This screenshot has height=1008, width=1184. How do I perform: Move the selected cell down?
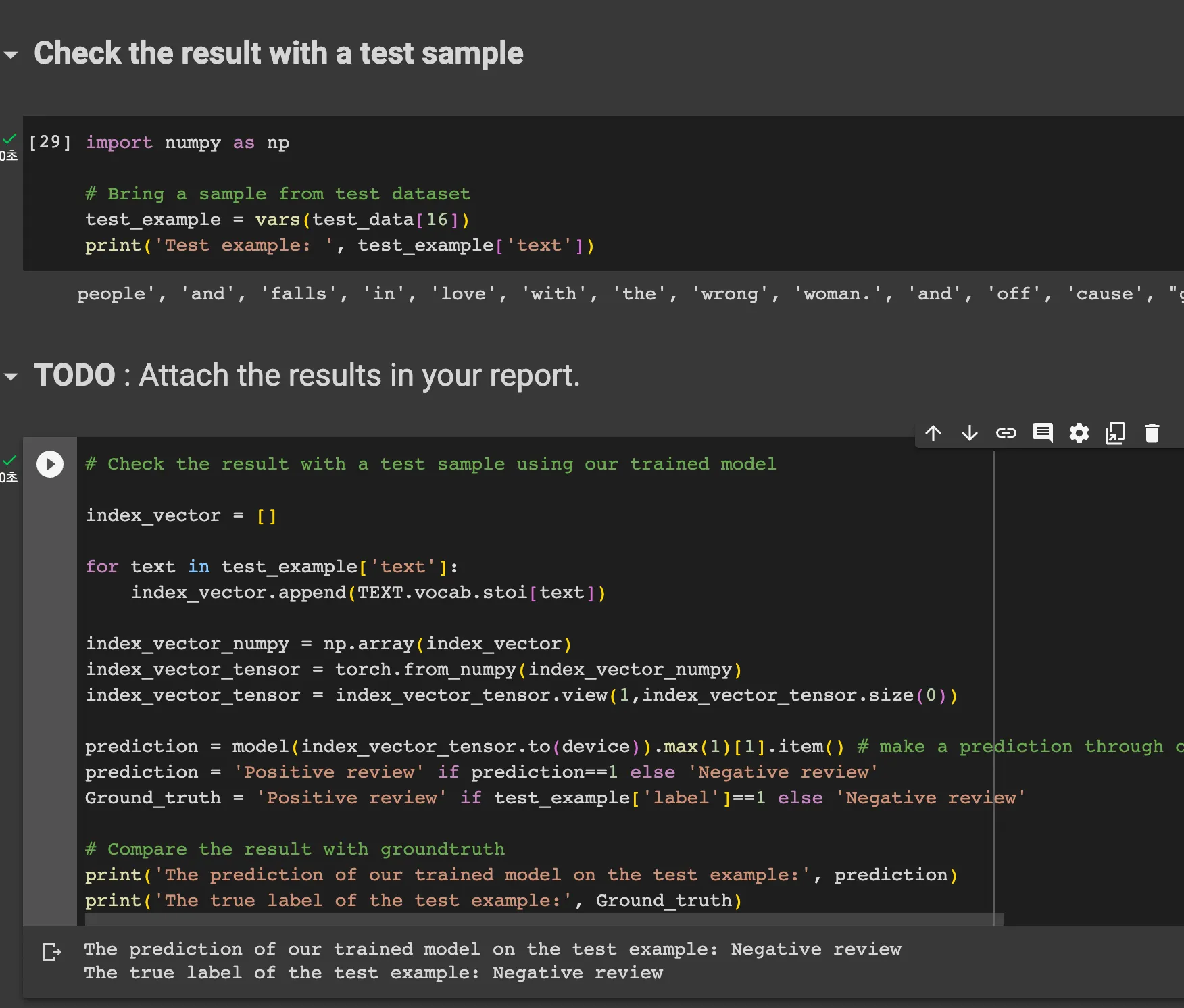(970, 433)
